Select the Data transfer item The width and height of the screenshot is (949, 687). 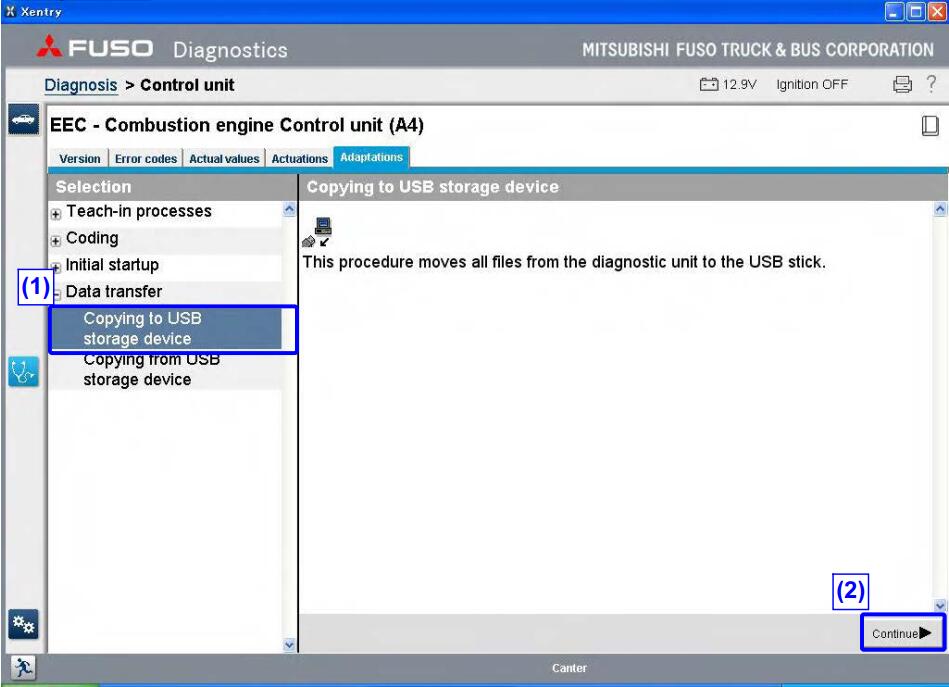(114, 291)
